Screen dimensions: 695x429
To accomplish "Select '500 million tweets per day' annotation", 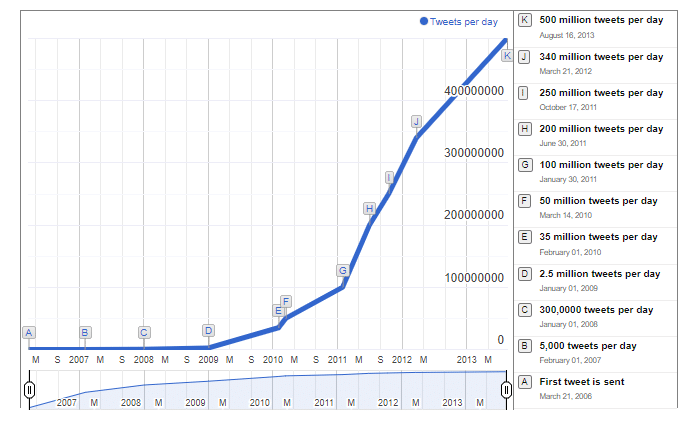I will [601, 20].
